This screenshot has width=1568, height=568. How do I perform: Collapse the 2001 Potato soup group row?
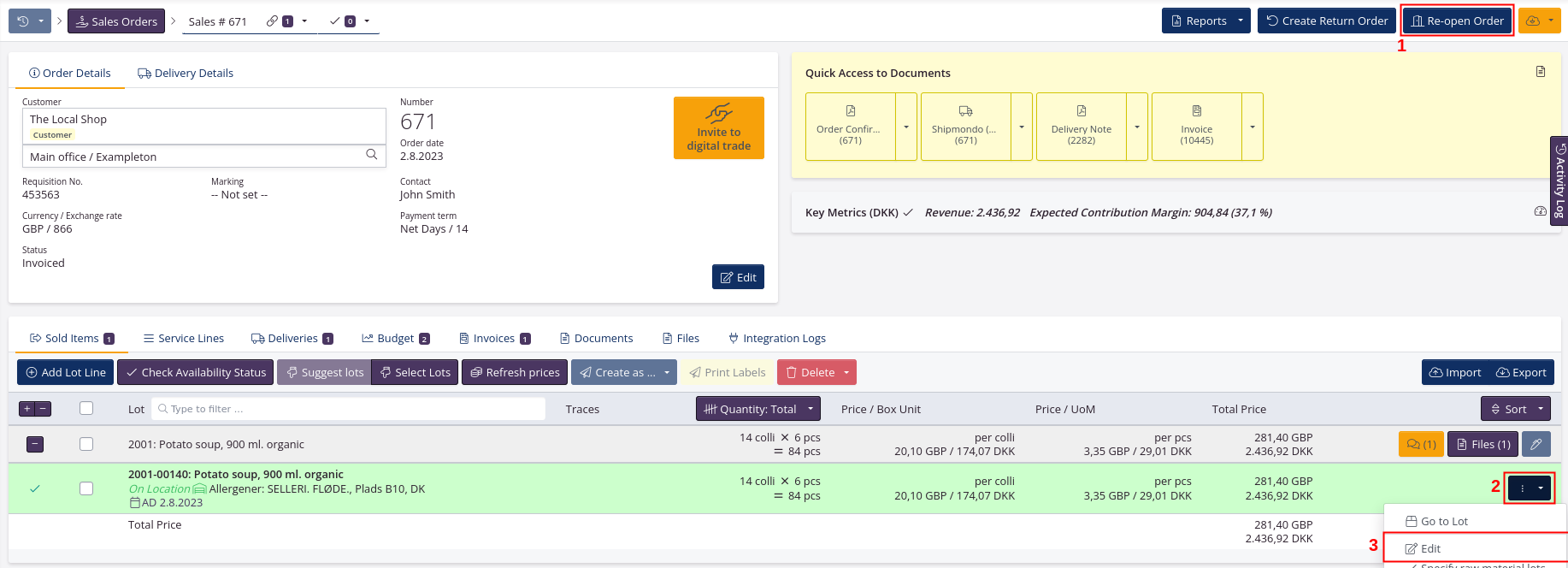click(x=35, y=444)
